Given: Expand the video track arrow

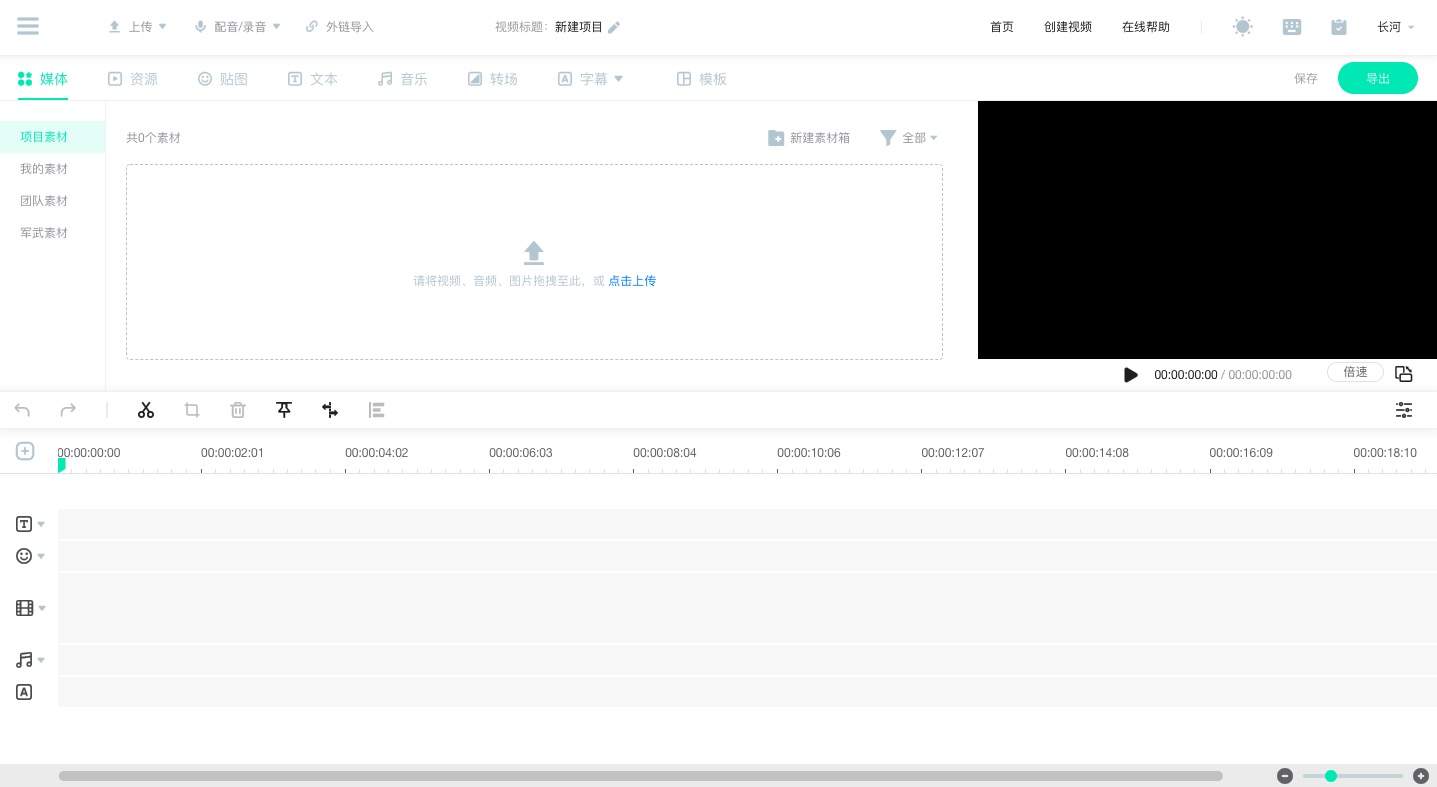Looking at the screenshot, I should click(41, 608).
